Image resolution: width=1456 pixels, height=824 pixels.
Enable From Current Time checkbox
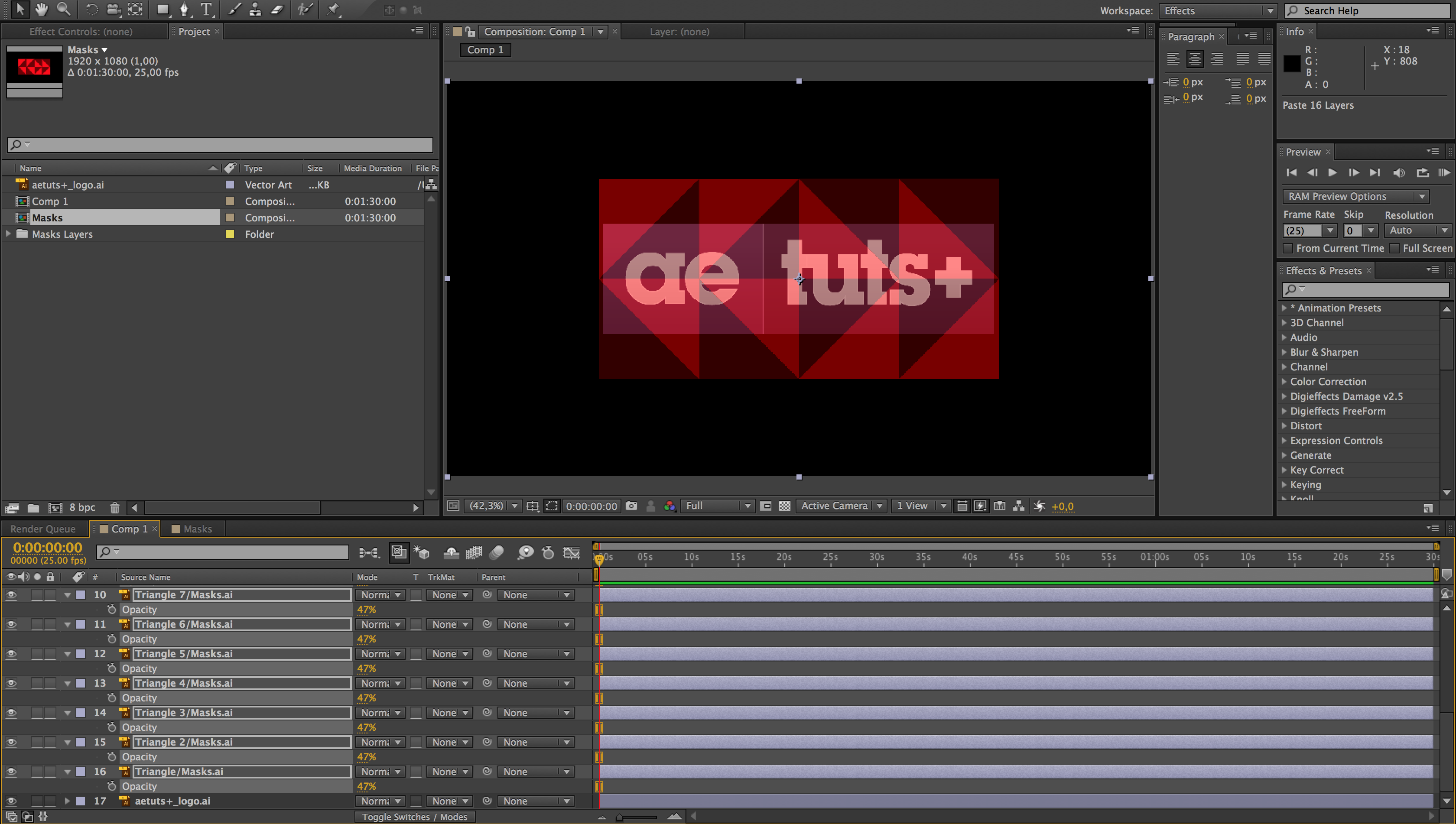pos(1288,248)
